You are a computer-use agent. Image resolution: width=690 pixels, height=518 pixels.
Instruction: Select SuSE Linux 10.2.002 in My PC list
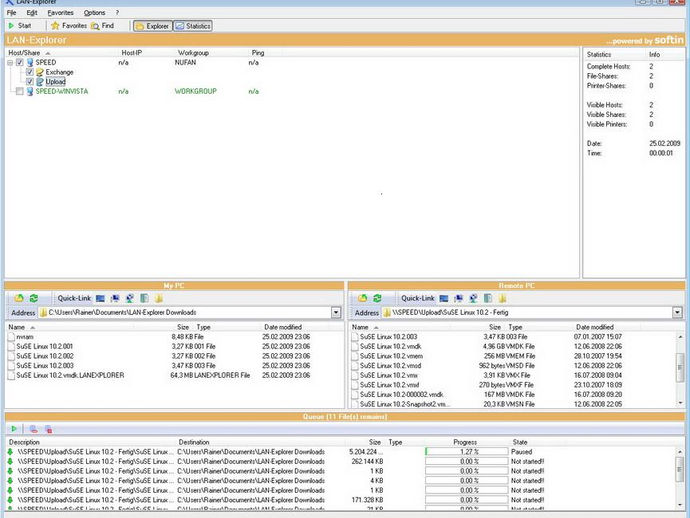pyautogui.click(x=45, y=356)
